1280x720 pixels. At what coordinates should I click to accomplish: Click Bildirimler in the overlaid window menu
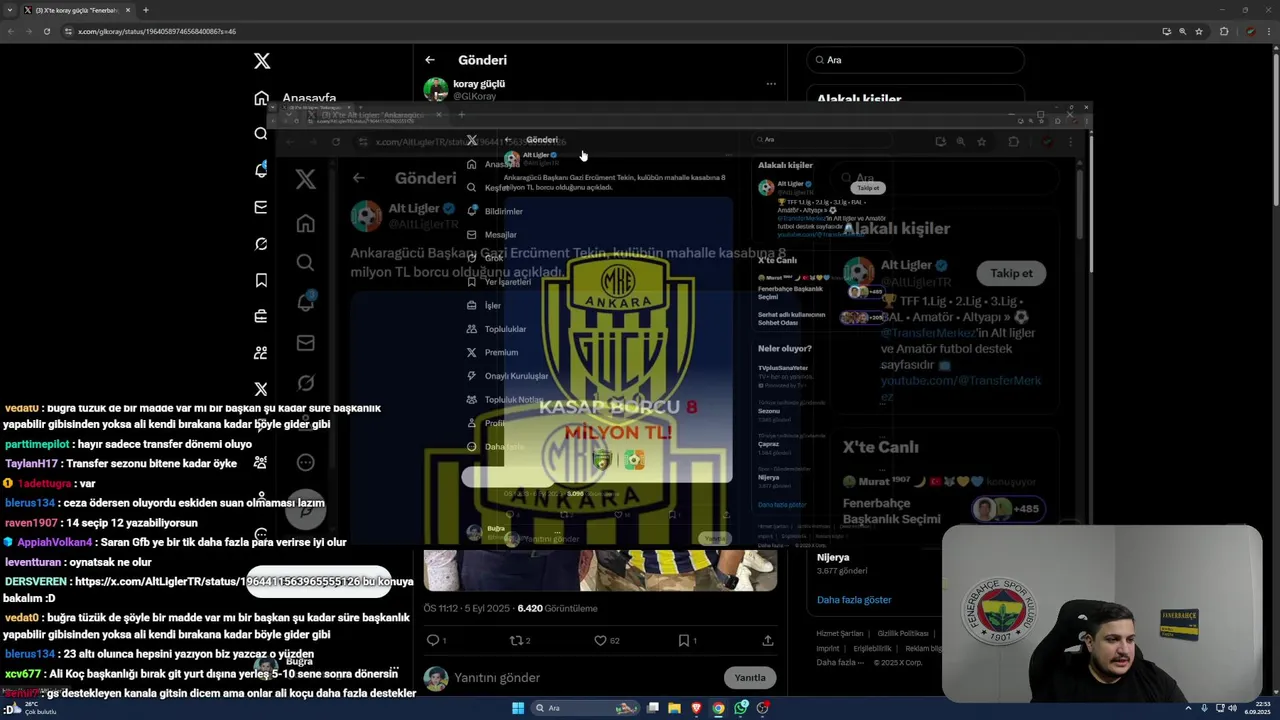point(504,211)
